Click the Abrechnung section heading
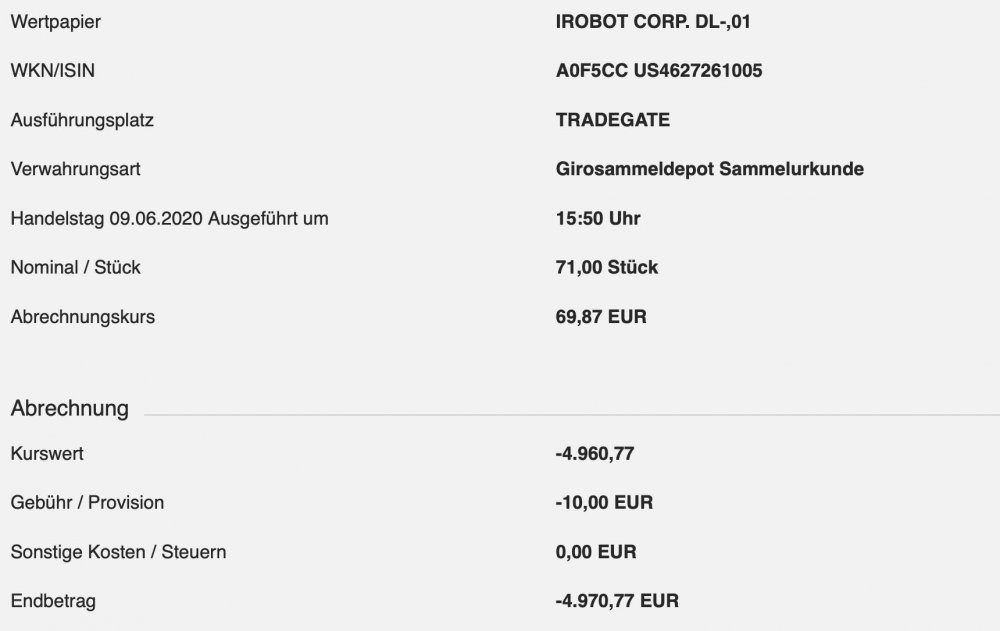Viewport: 1000px width, 631px height. click(x=69, y=408)
